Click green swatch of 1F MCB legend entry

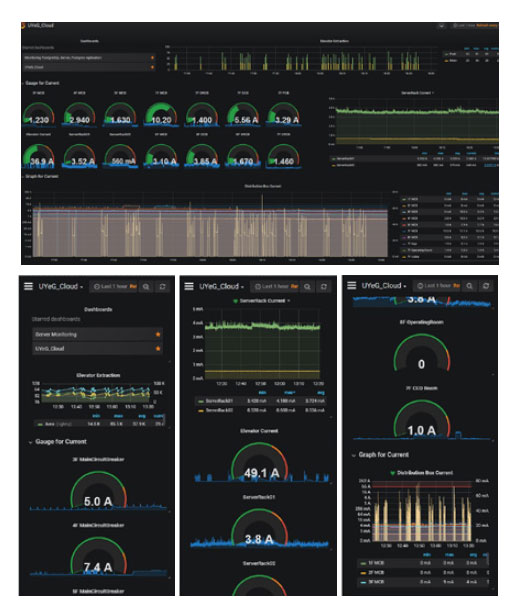pos(363,563)
